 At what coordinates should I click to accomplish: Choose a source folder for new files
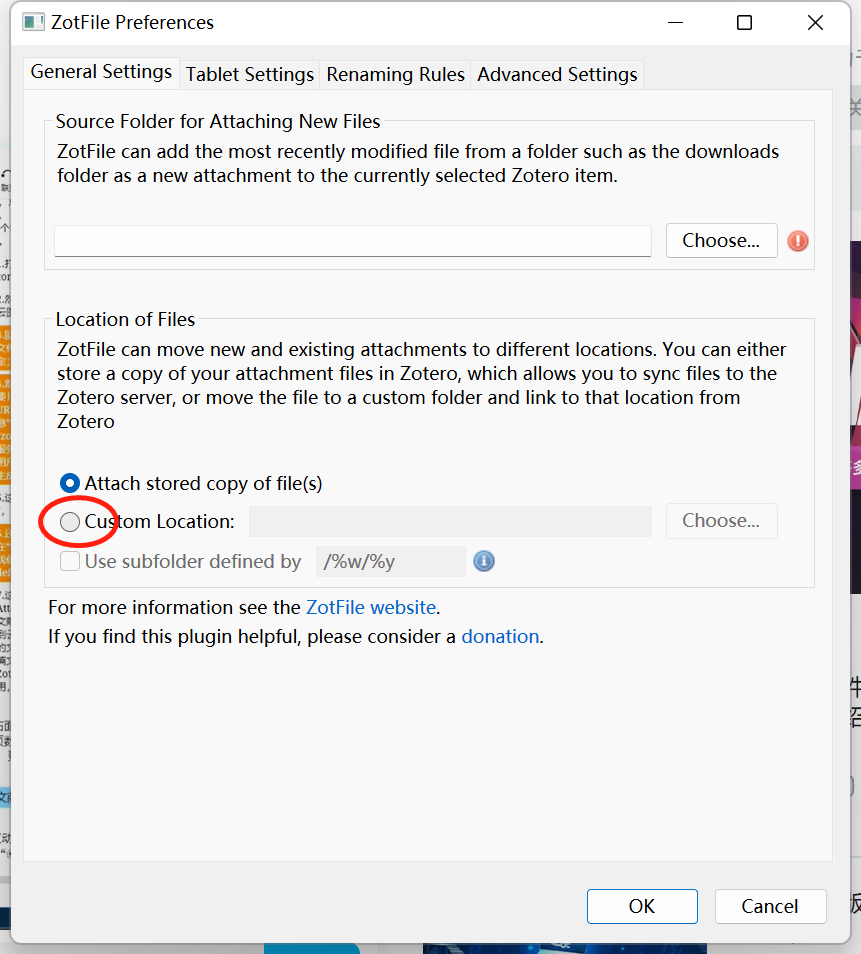point(721,240)
